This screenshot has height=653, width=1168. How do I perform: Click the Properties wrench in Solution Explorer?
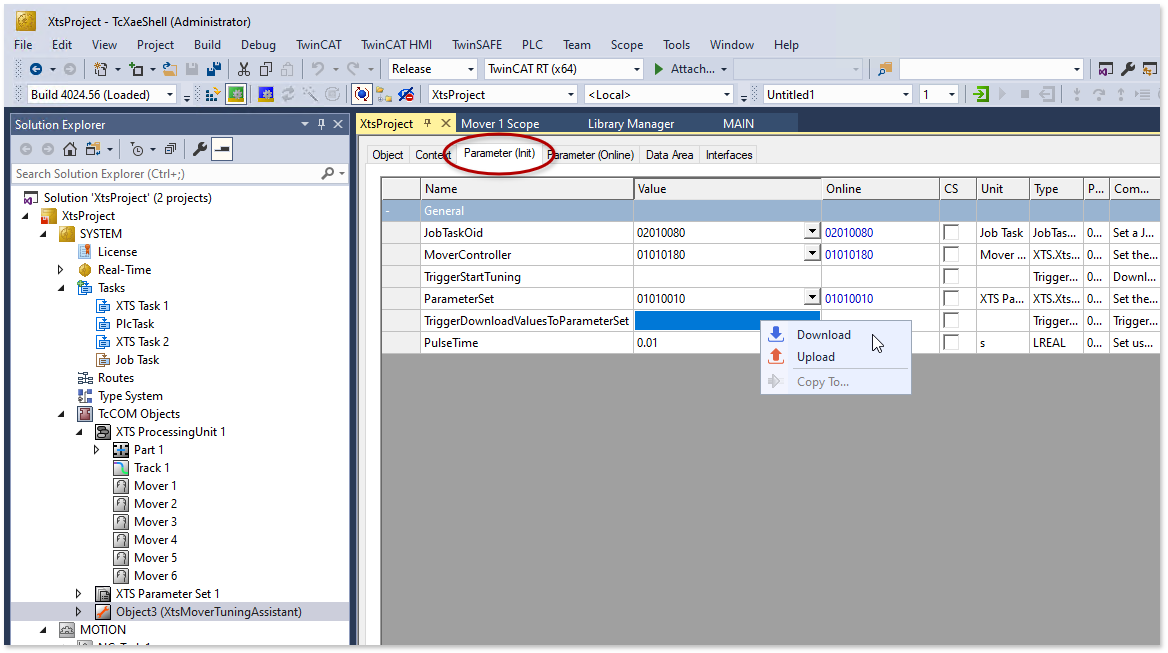(x=200, y=149)
